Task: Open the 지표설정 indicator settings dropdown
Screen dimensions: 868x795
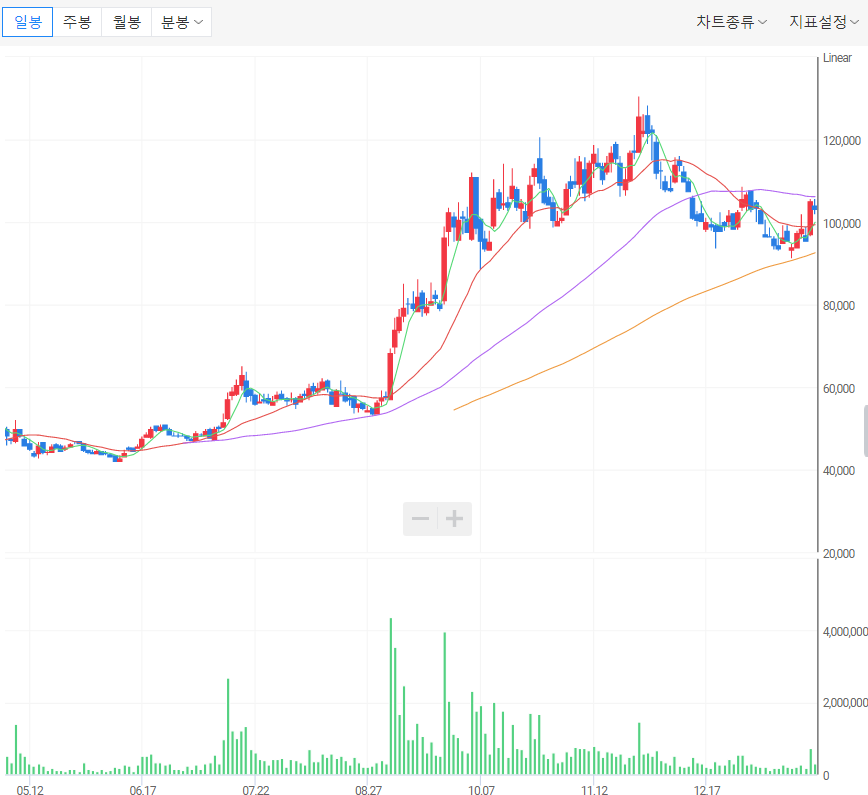Action: tap(824, 22)
